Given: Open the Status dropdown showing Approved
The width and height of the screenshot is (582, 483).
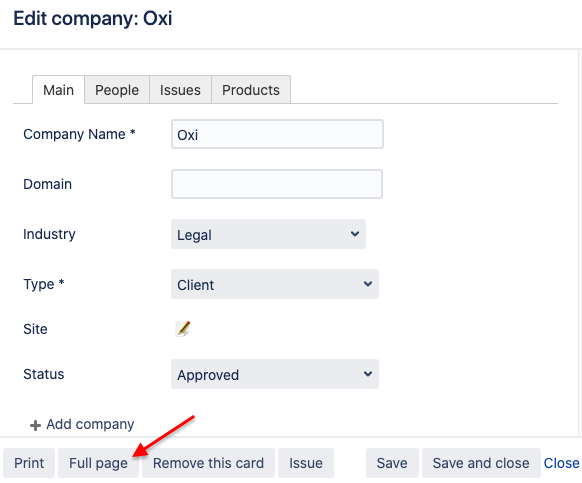Looking at the screenshot, I should point(275,374).
